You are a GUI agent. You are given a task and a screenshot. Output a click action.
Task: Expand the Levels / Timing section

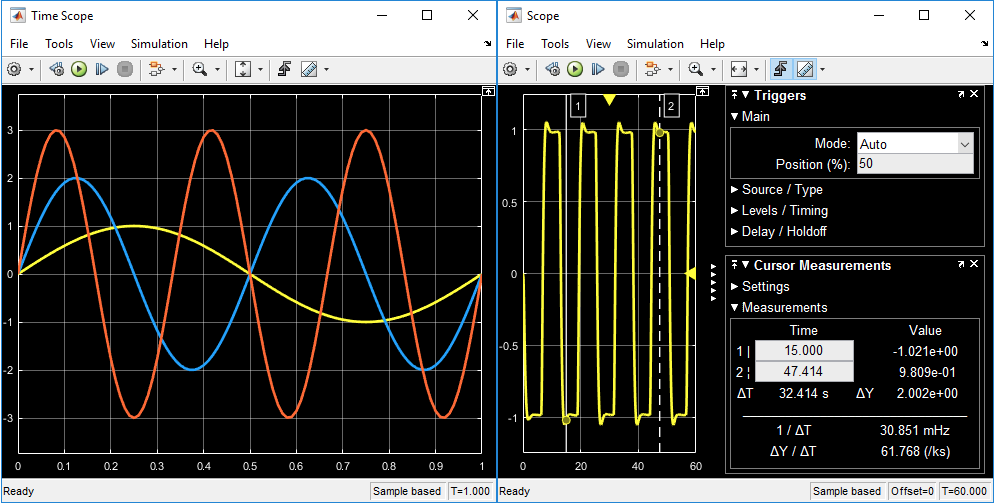[x=784, y=211]
